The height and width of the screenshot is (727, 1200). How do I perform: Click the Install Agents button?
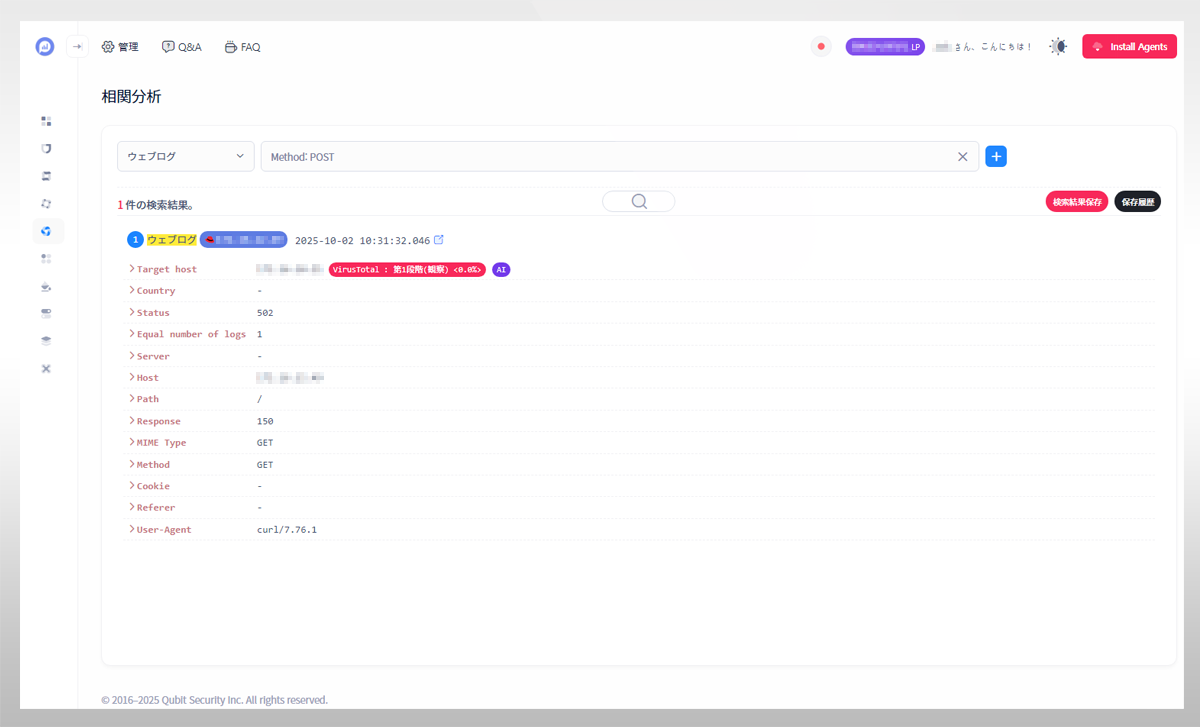pos(1129,47)
